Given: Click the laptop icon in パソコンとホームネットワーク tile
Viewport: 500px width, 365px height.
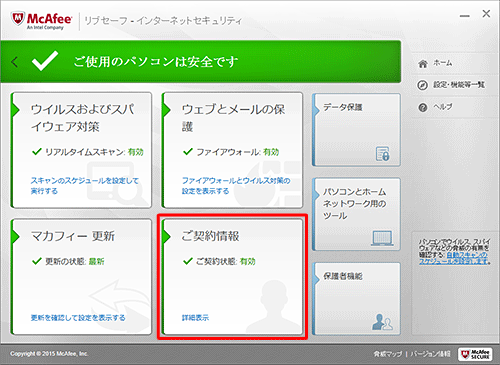Looking at the screenshot, I should pyautogui.click(x=382, y=239).
